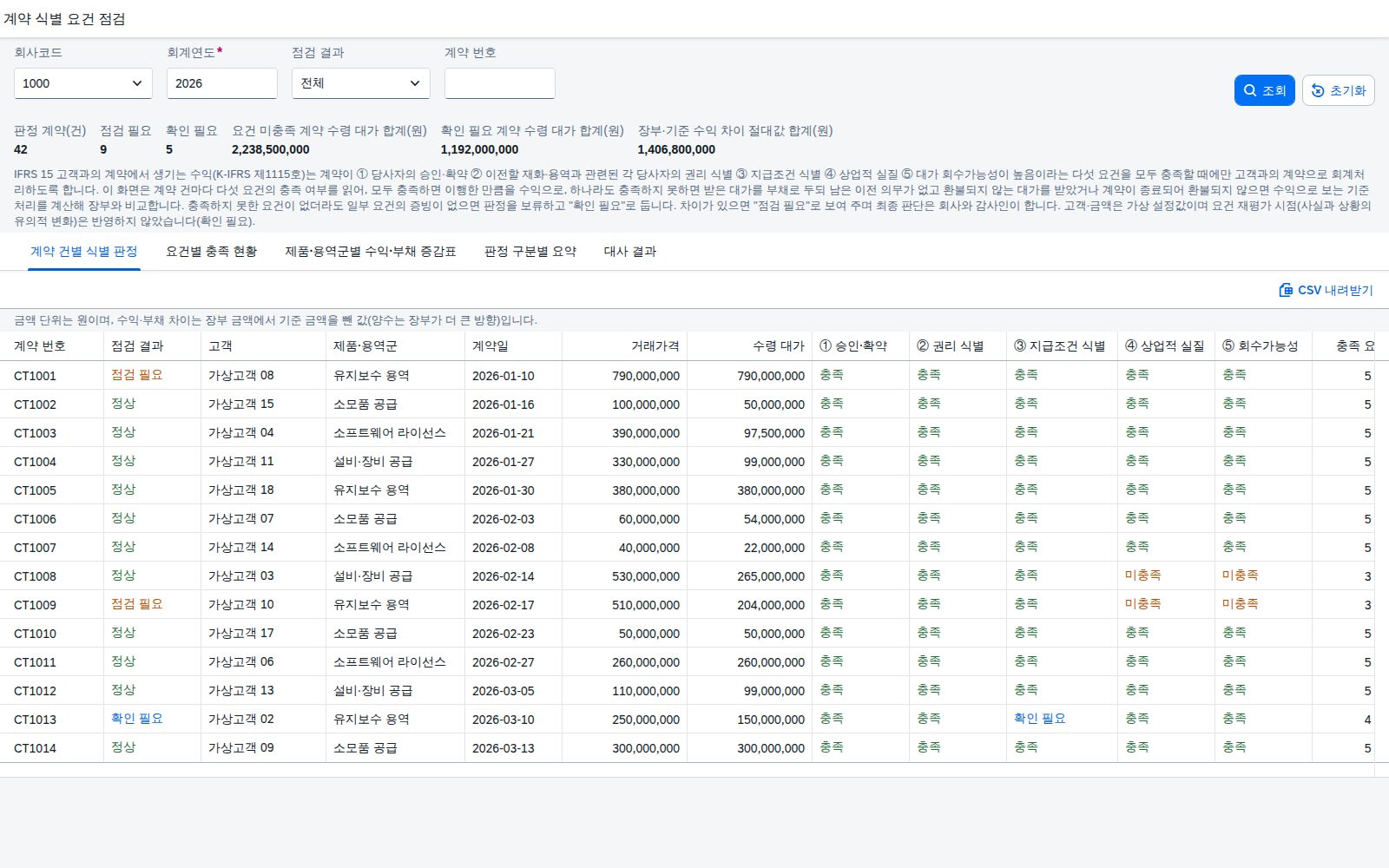1389x868 pixels.
Task: Select contract number CT1003
Action: (x=35, y=433)
